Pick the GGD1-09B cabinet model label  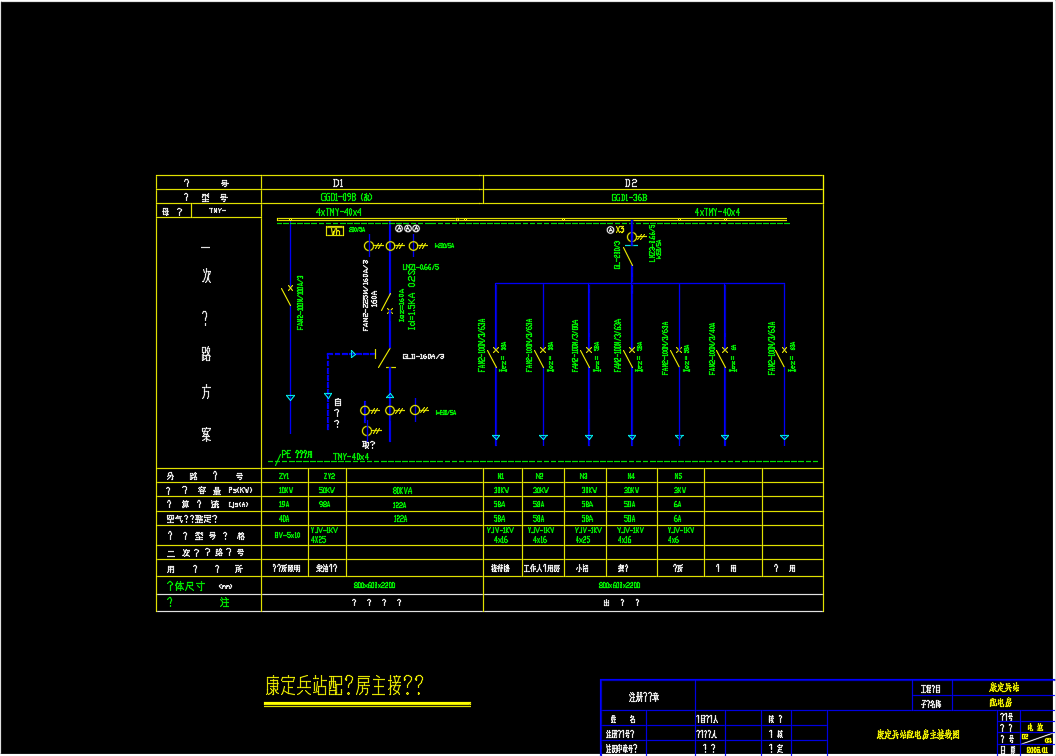point(346,197)
